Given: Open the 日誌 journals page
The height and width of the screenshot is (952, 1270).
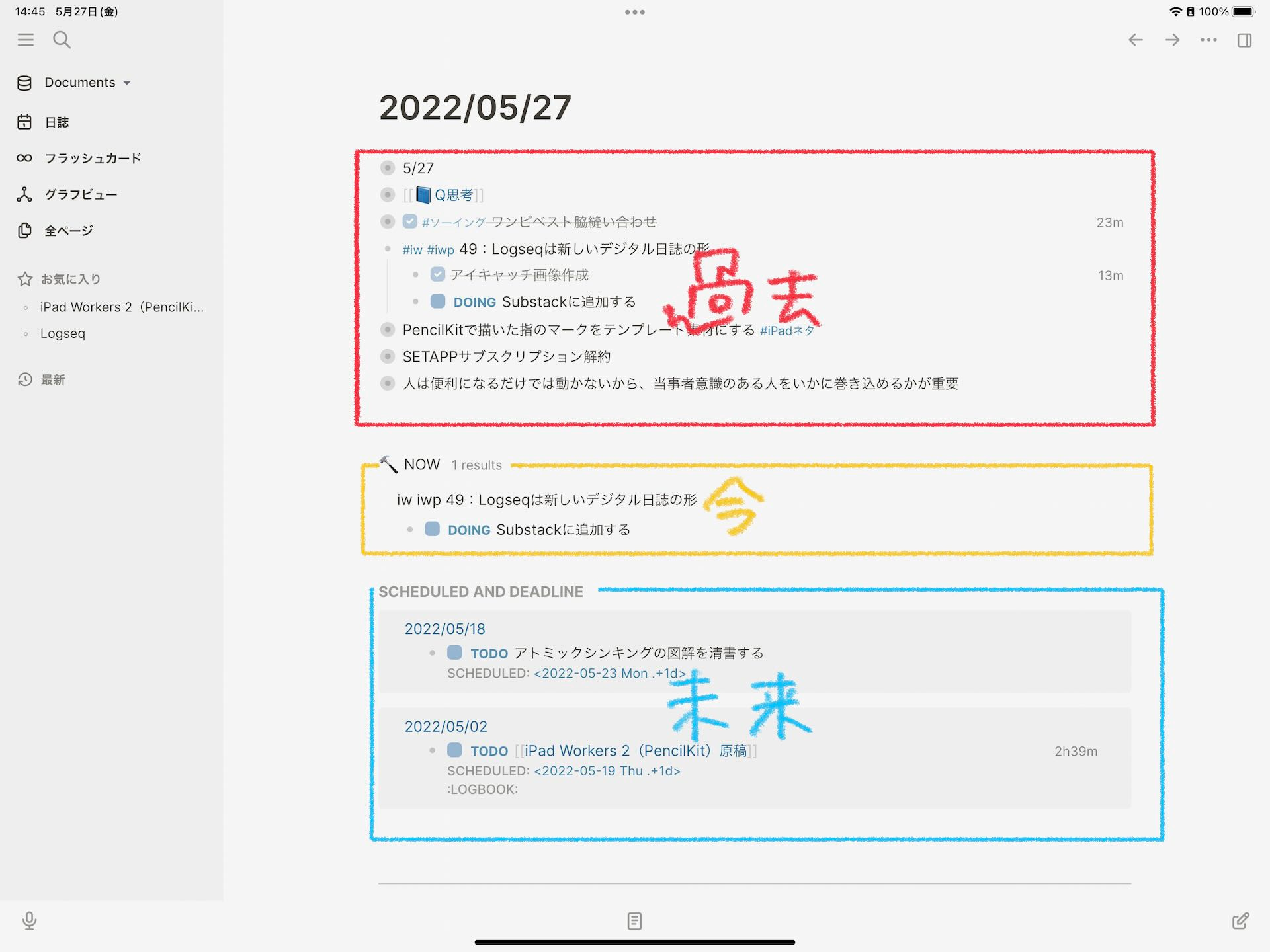Looking at the screenshot, I should click(57, 122).
